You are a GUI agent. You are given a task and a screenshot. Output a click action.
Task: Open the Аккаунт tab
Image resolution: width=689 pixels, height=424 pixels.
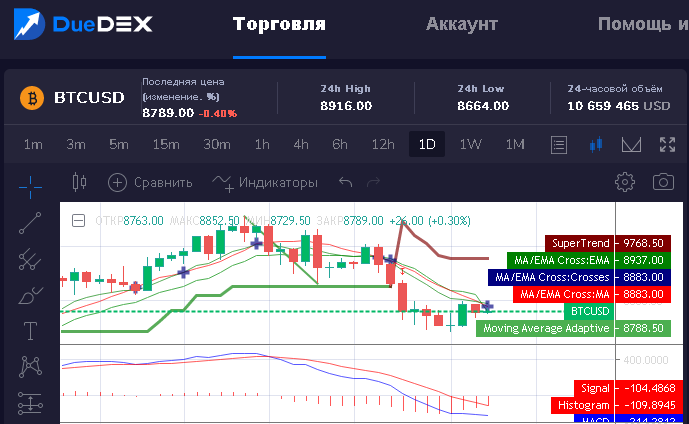pyautogui.click(x=461, y=24)
